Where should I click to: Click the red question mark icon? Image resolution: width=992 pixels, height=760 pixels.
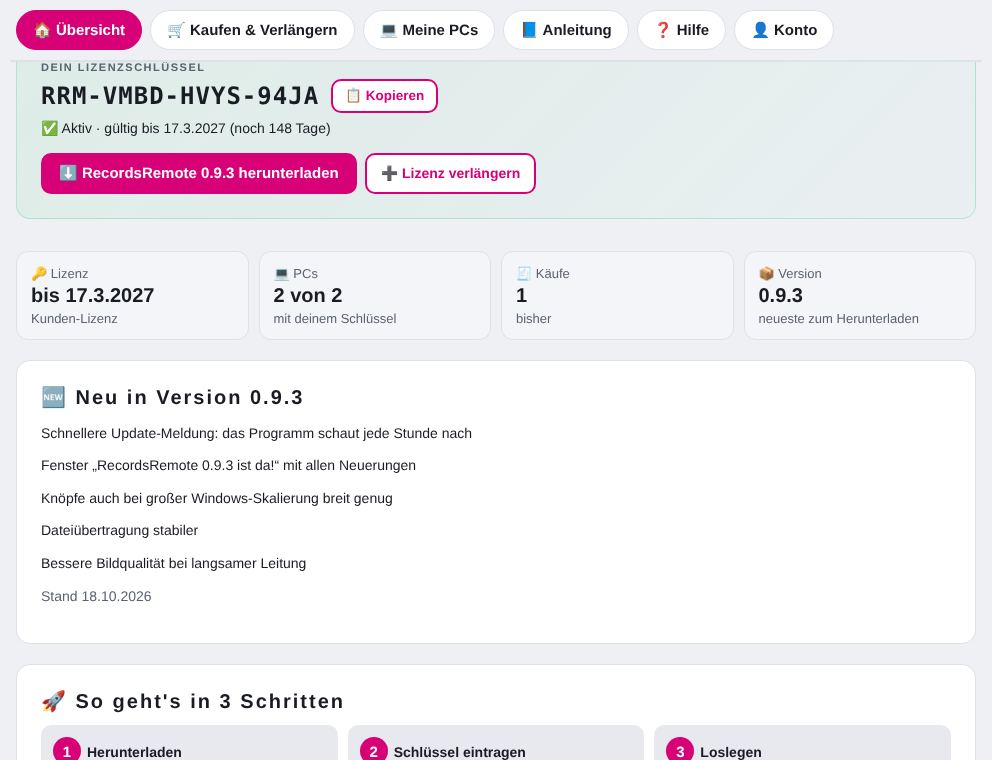[x=662, y=30]
